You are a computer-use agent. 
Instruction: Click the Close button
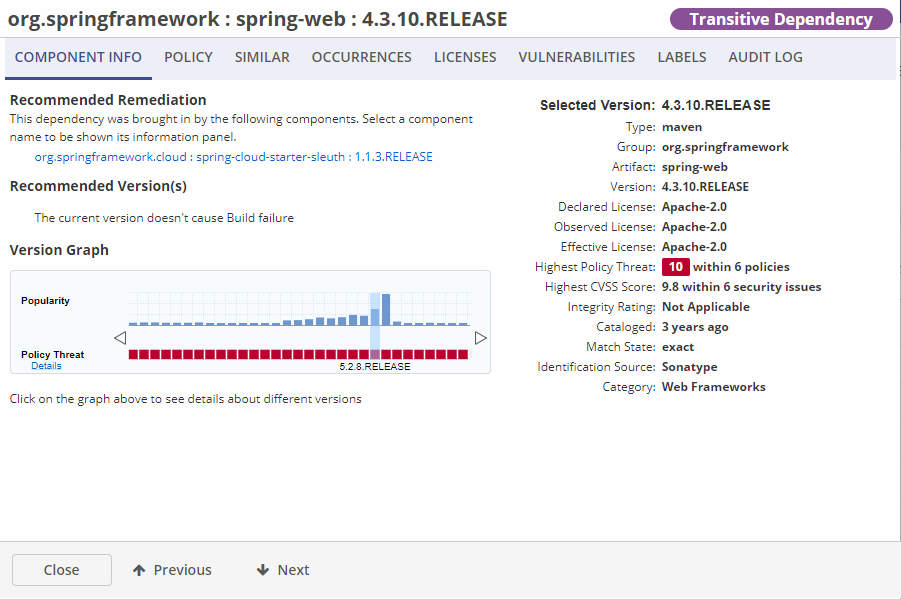coord(61,570)
